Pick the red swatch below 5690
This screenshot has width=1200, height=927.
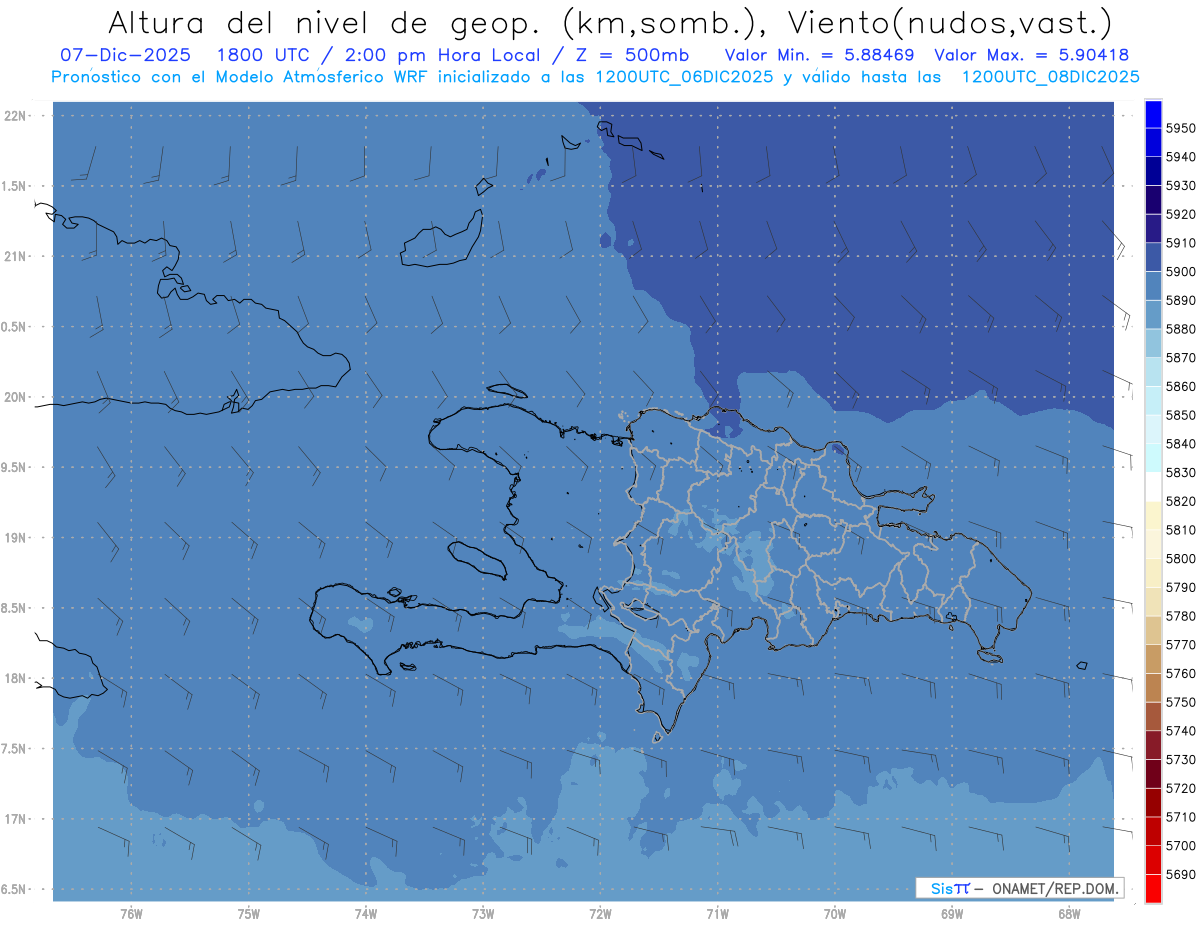[1153, 888]
